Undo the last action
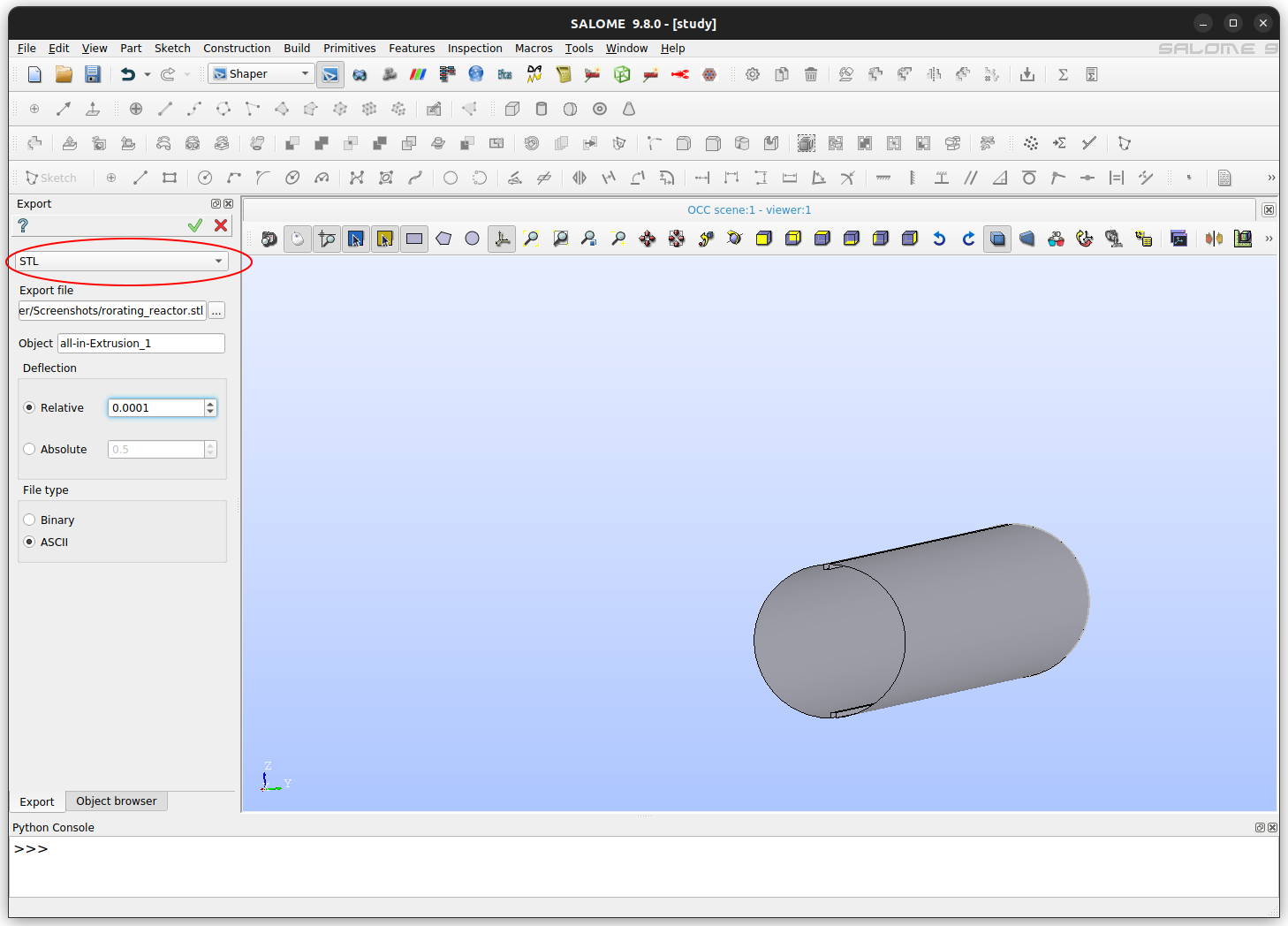This screenshot has height=926, width=1288. coord(128,74)
